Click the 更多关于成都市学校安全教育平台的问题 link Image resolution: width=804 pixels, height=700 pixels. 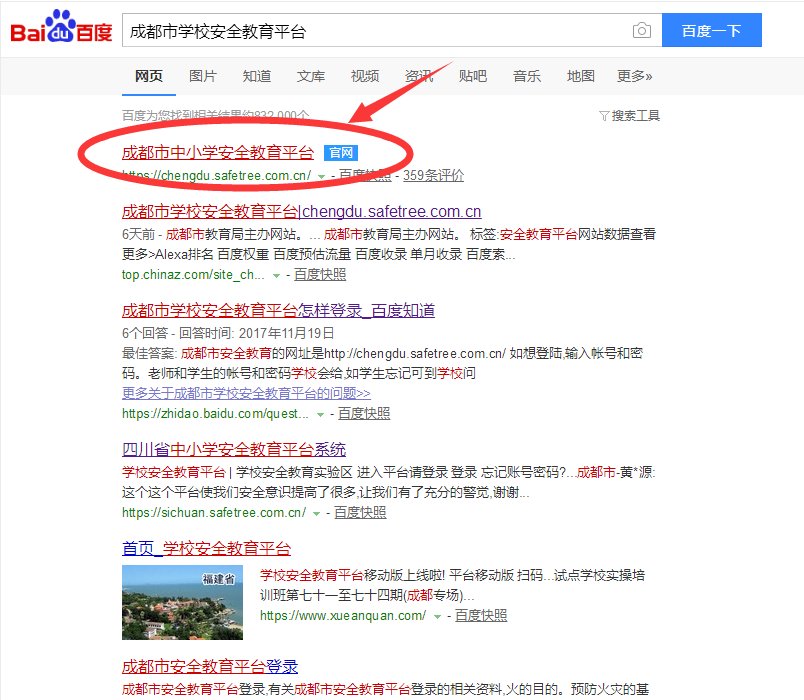click(247, 392)
